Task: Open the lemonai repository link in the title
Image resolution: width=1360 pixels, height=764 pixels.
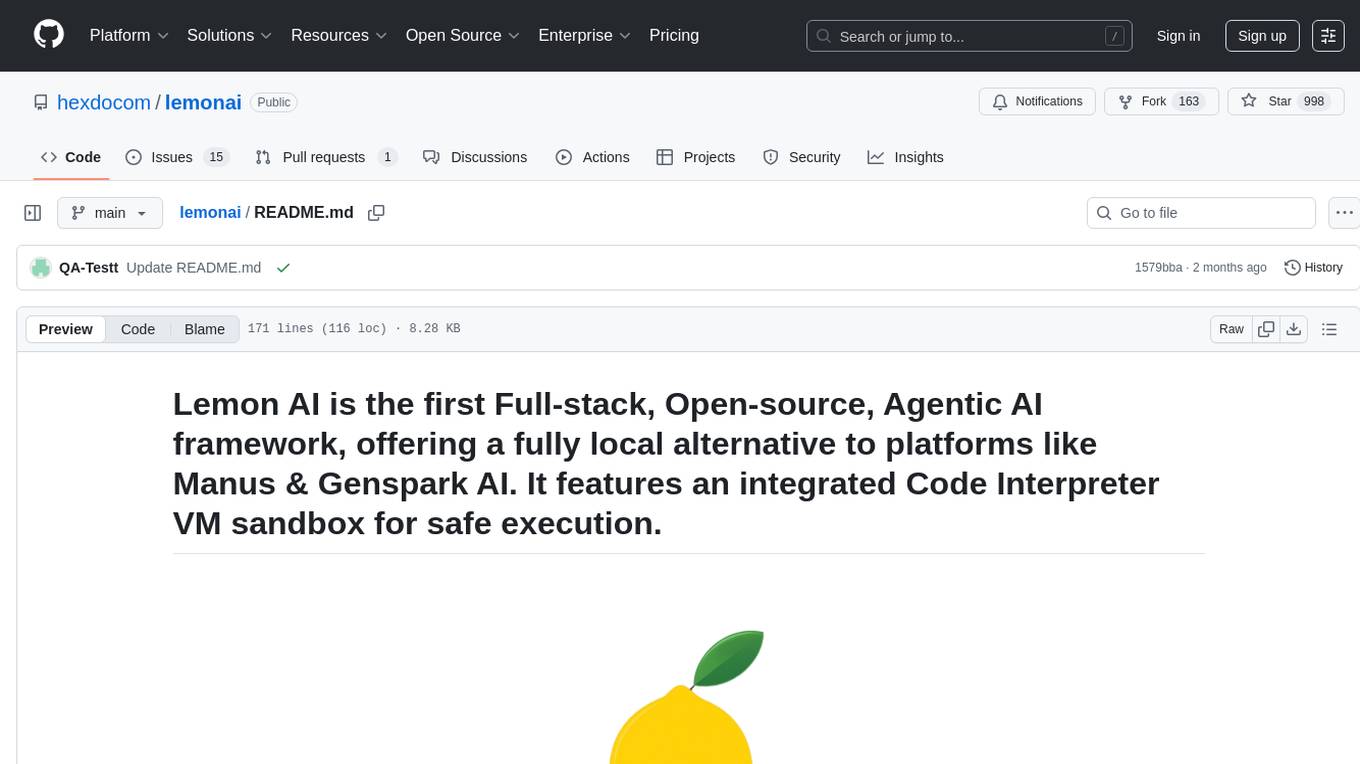Action: click(x=204, y=102)
